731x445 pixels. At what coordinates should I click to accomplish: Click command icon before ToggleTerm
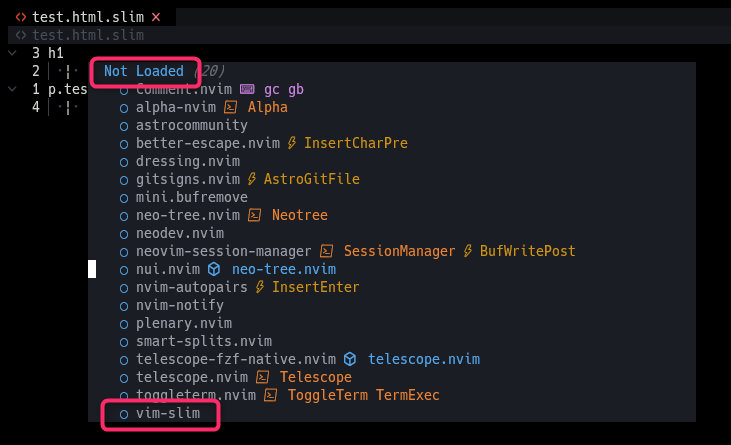coord(270,395)
